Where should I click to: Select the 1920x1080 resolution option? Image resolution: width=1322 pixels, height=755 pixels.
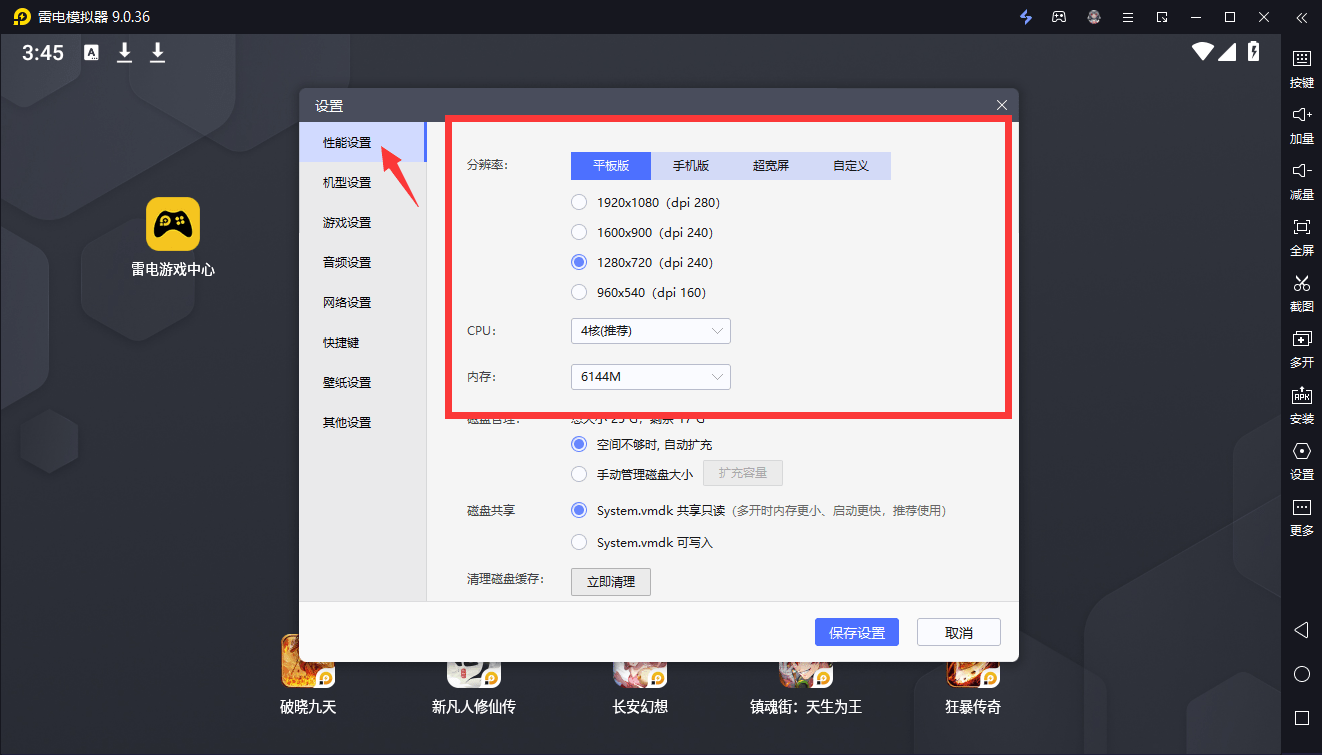click(579, 202)
